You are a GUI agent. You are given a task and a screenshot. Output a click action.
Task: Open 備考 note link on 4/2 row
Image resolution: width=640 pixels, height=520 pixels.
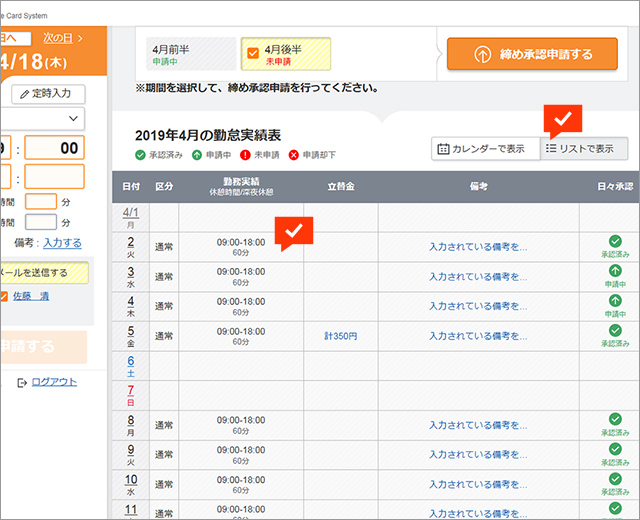[477, 246]
